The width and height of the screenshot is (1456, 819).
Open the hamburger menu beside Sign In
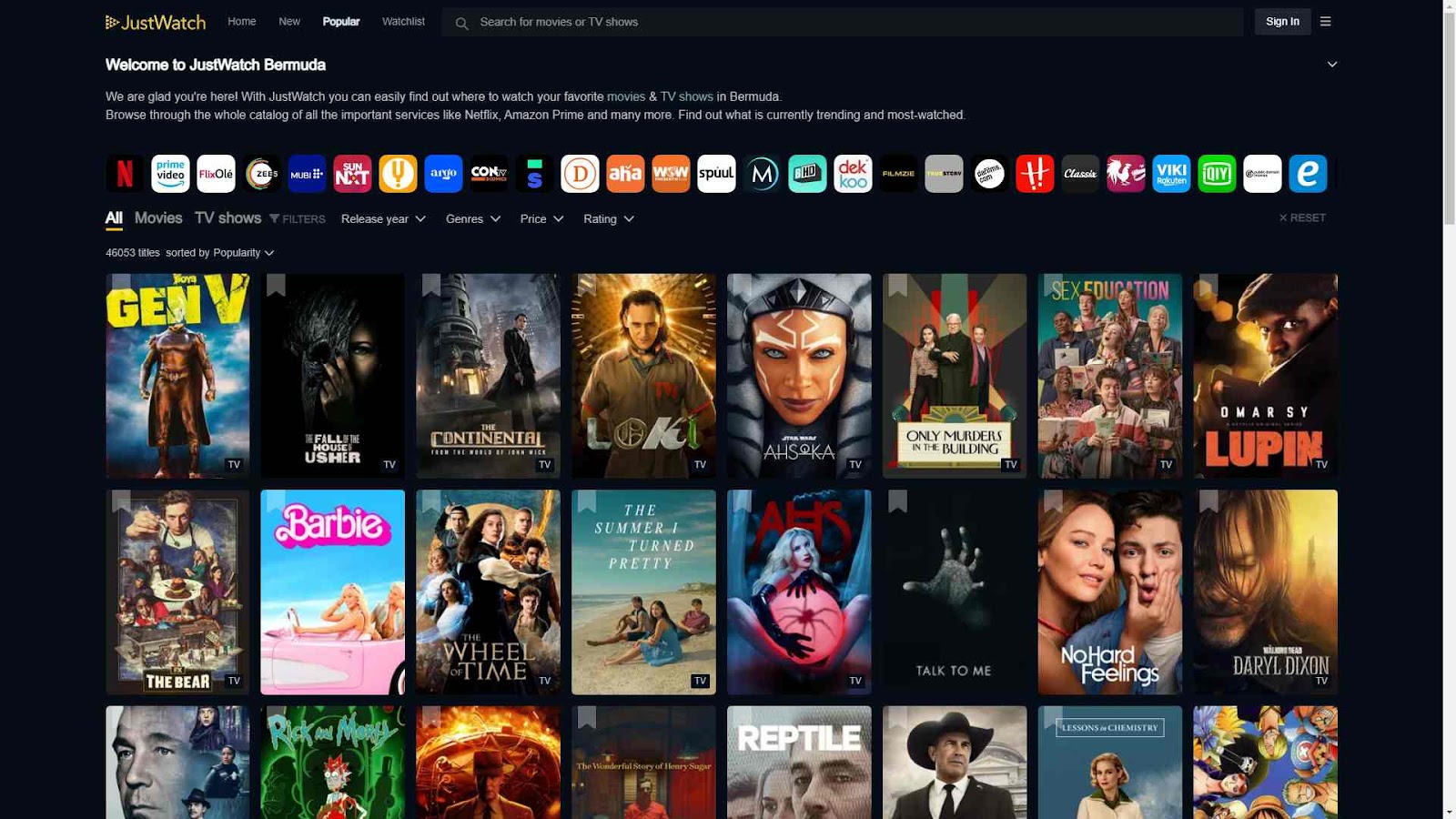(x=1325, y=22)
